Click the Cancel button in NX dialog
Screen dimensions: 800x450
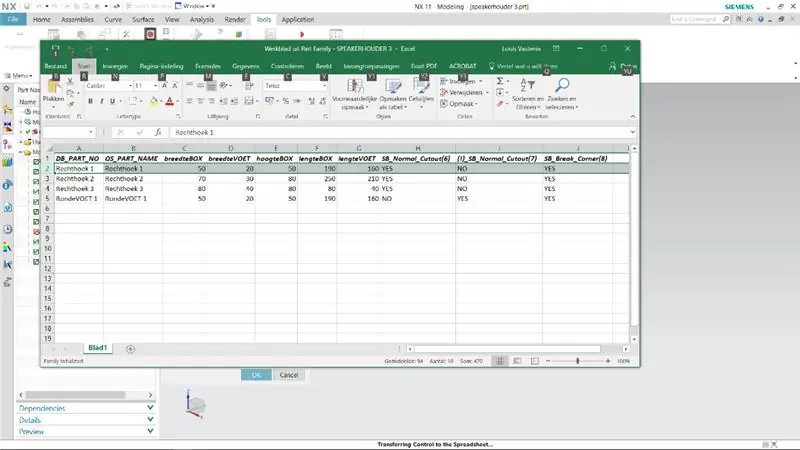coord(289,375)
